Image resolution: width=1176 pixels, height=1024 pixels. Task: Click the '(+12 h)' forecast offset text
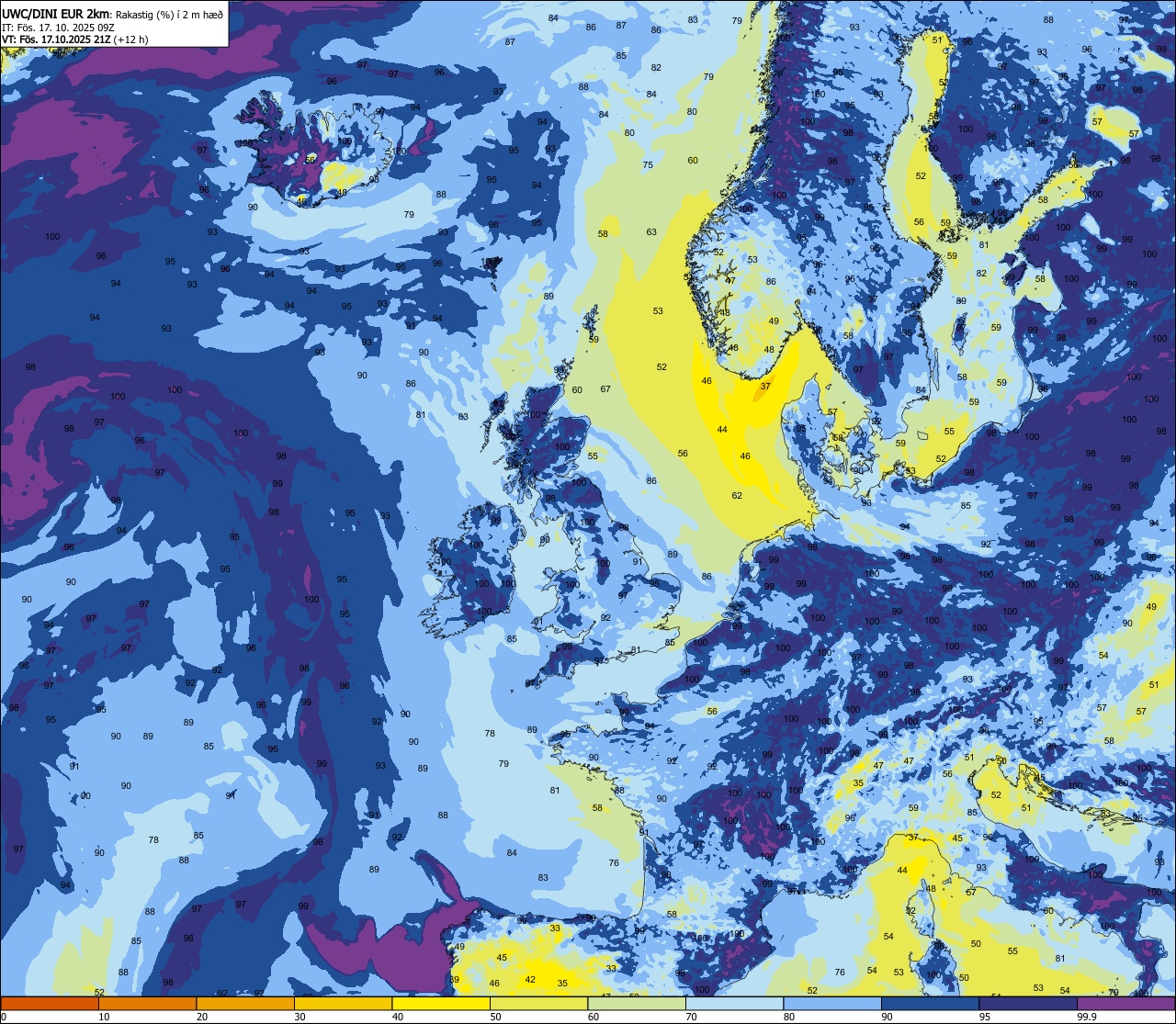coord(130,39)
